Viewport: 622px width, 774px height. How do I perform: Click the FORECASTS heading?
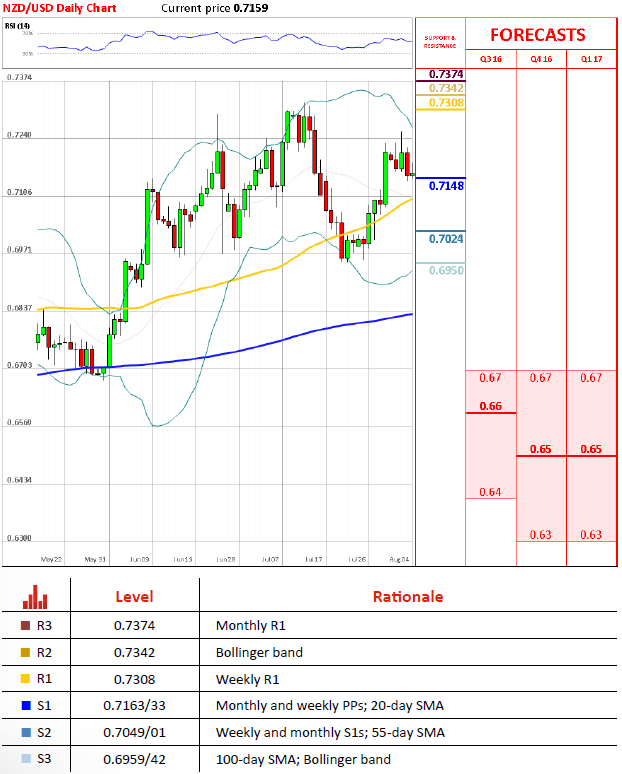tap(537, 35)
